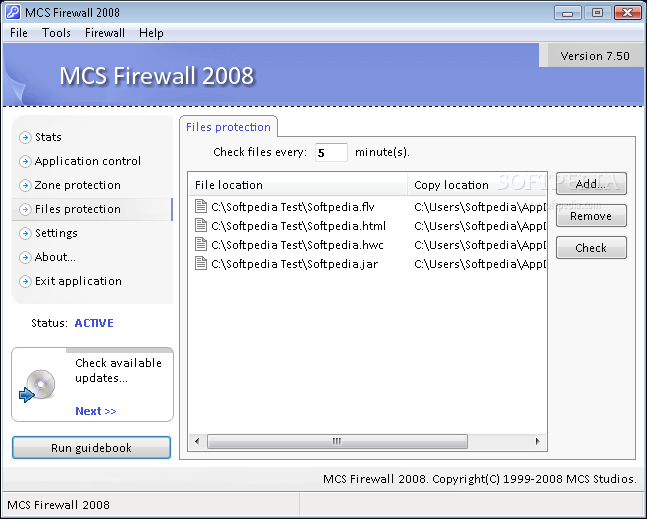Image resolution: width=647 pixels, height=519 pixels.
Task: Click the file icon of Softpedia.flv
Action: [201, 206]
